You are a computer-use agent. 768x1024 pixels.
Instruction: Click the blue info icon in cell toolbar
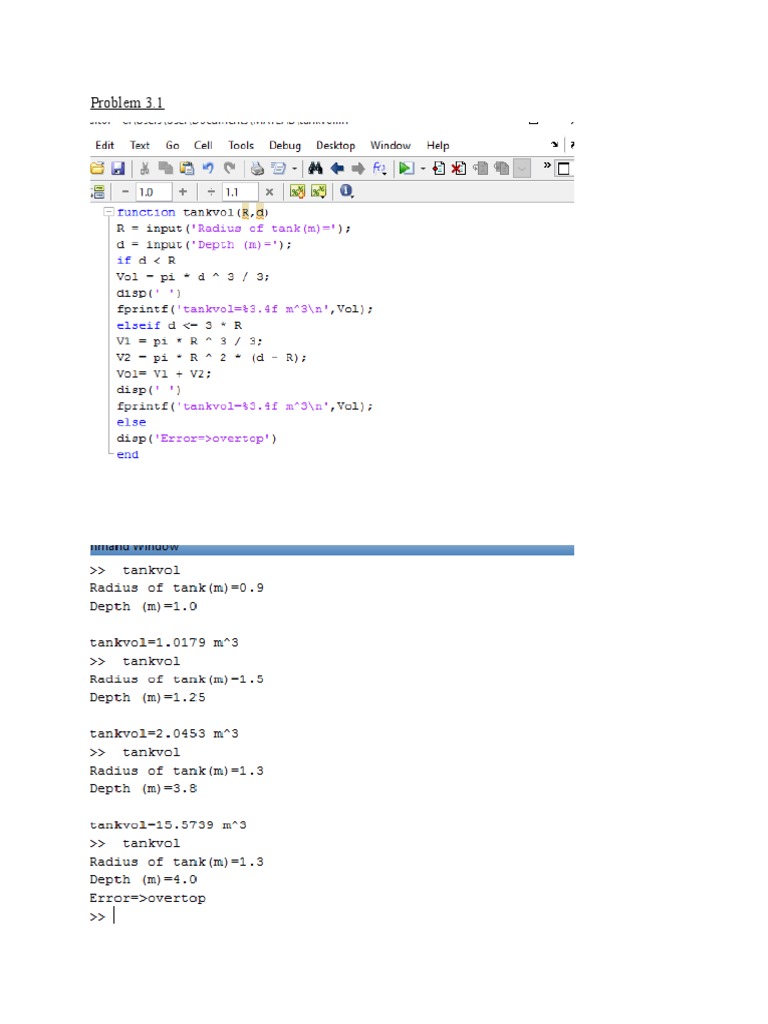coord(346,191)
